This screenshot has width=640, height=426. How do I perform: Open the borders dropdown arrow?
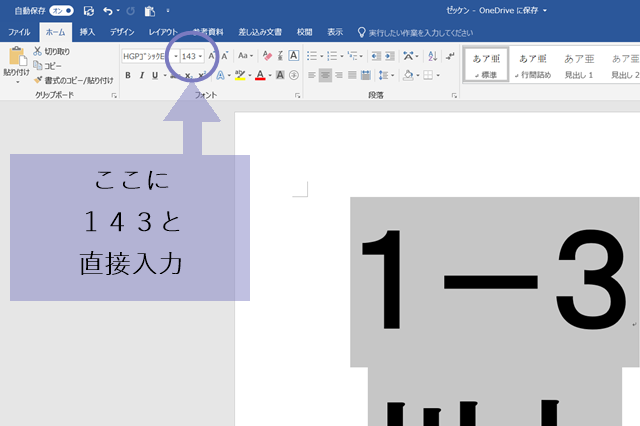(438, 75)
